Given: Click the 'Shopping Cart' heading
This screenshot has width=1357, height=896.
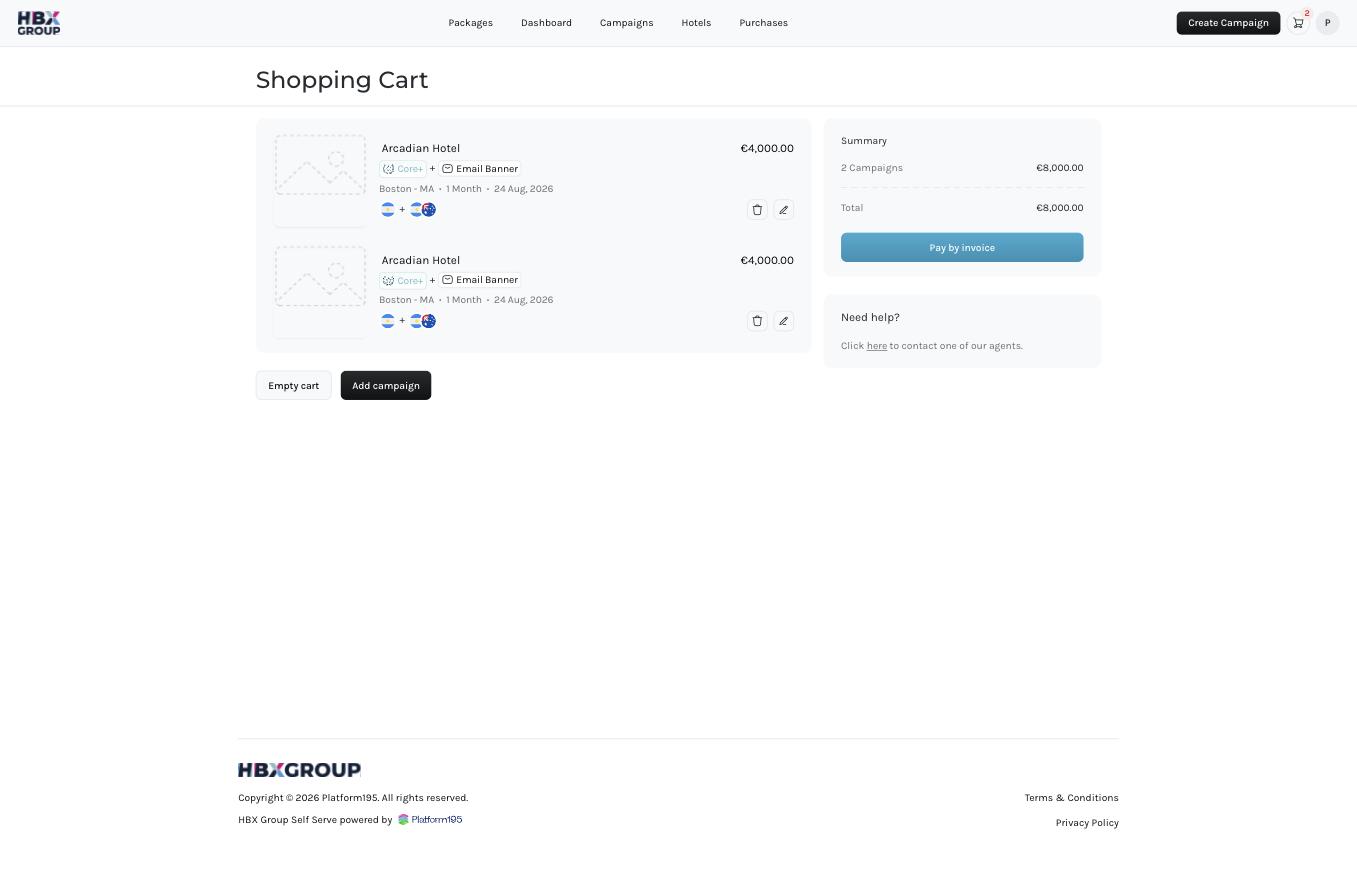Looking at the screenshot, I should pyautogui.click(x=342, y=80).
